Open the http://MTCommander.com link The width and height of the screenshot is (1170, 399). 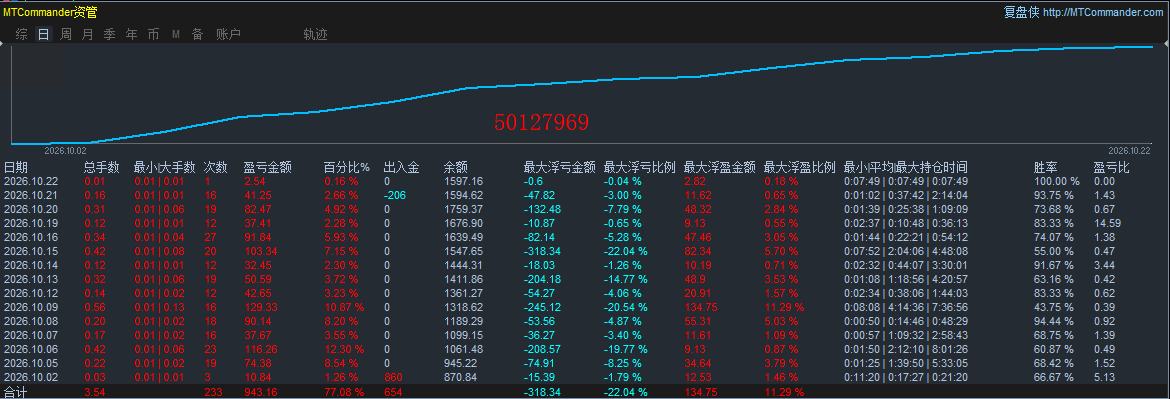point(1103,13)
